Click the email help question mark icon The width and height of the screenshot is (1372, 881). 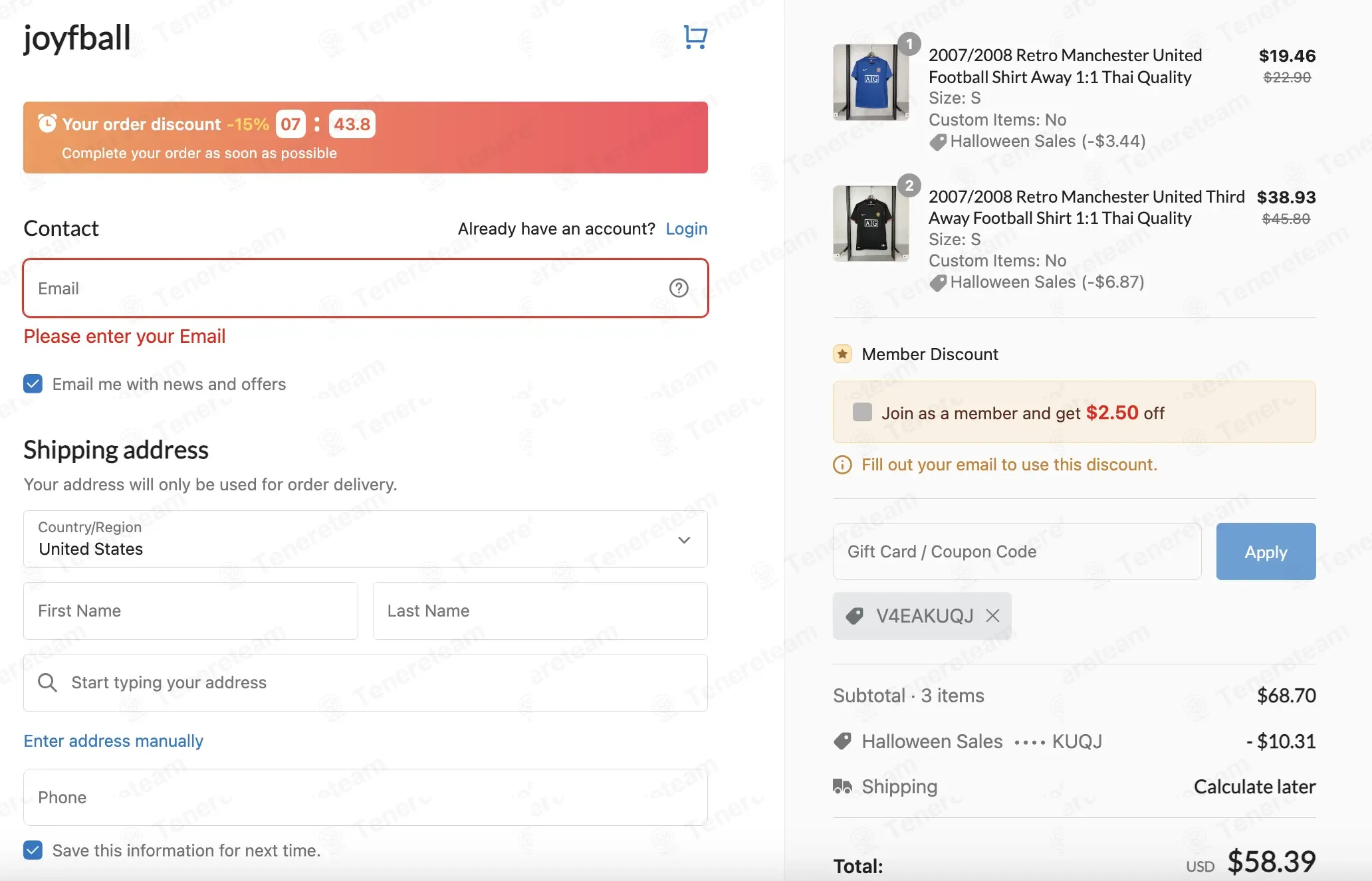[678, 288]
